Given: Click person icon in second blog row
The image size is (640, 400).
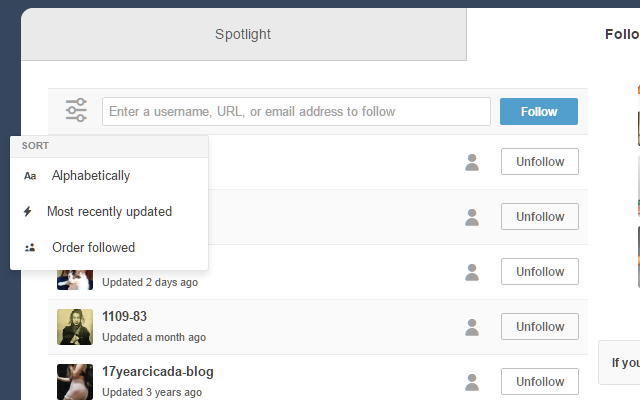Looking at the screenshot, I should pyautogui.click(x=472, y=218).
